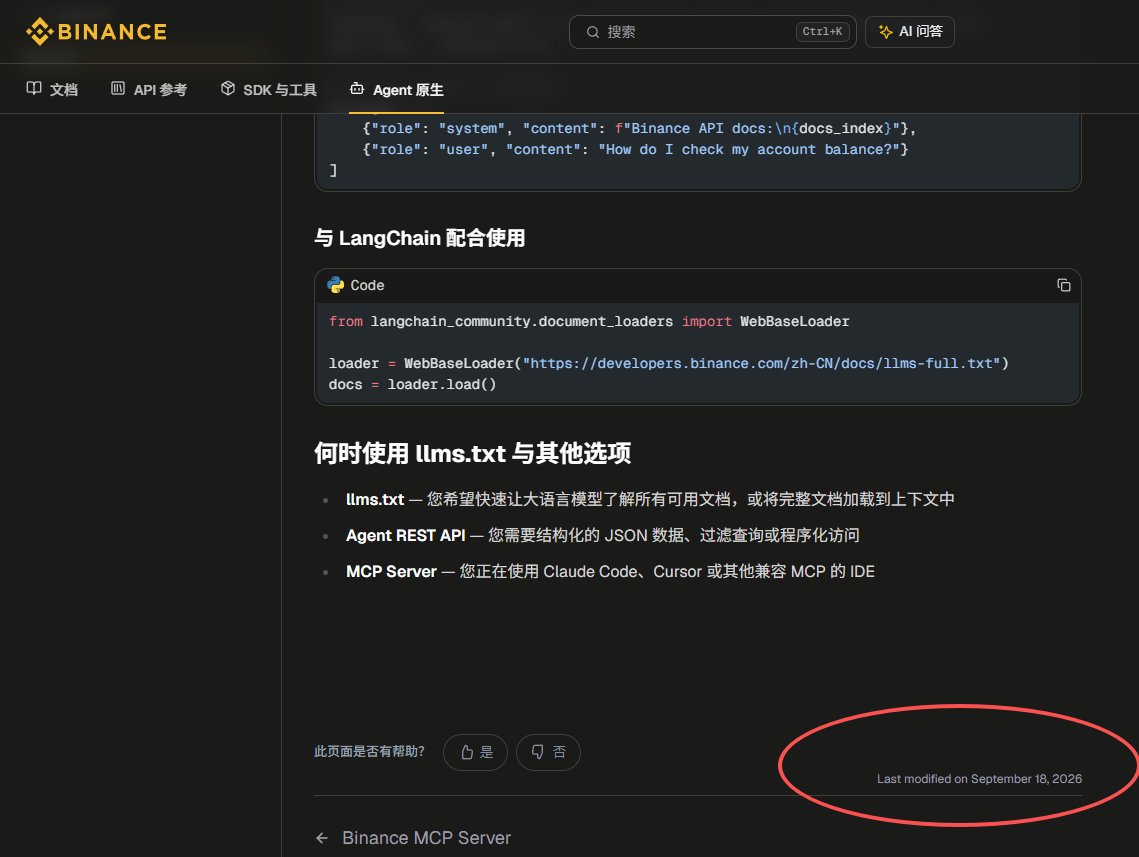Click the llms-full.txt URL in code
1139x857 pixels.
coord(761,363)
